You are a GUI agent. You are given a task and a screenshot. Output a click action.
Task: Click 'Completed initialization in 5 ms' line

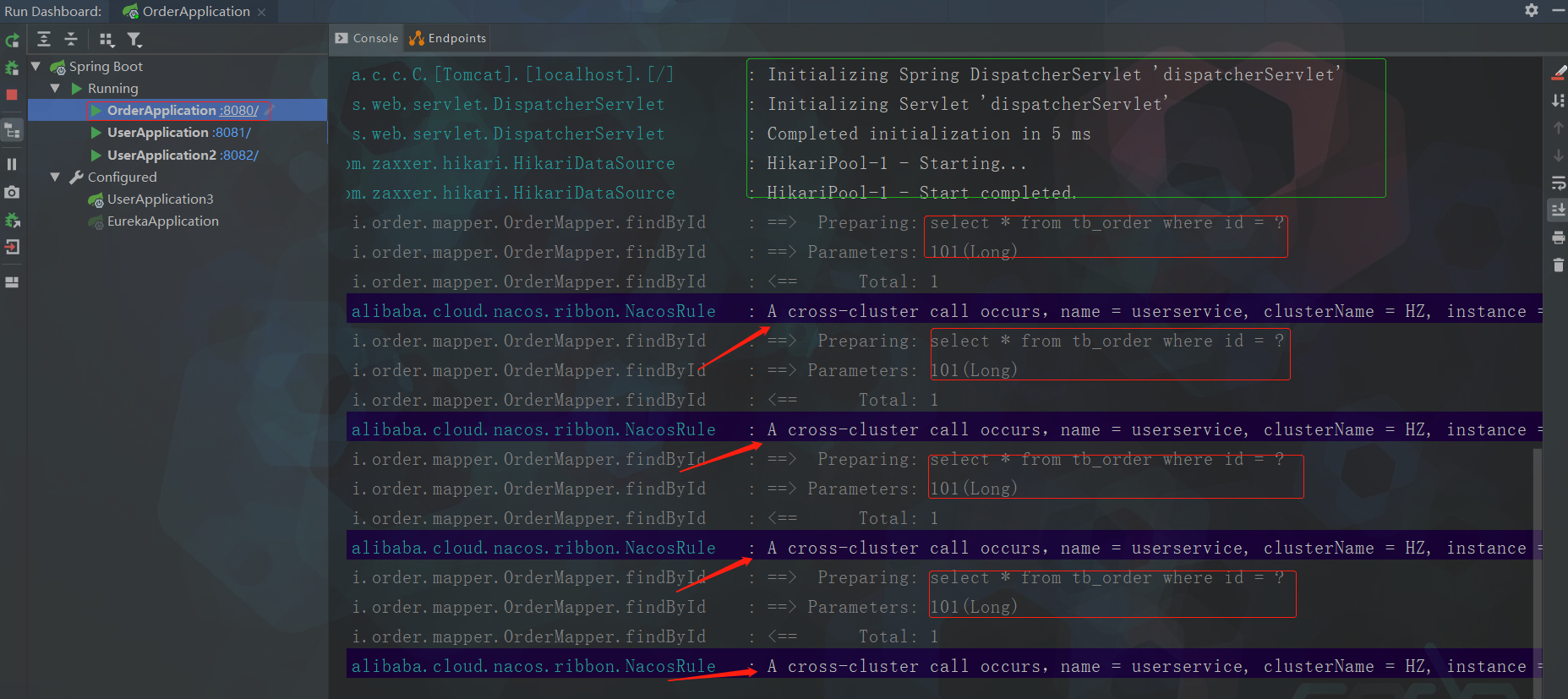pos(928,134)
